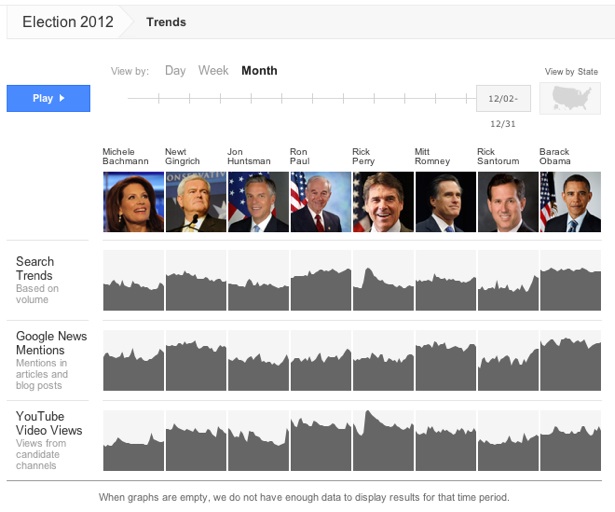Click Rick Perry's Search Trends graph
Image resolution: width=615 pixels, height=512 pixels.
tap(383, 281)
